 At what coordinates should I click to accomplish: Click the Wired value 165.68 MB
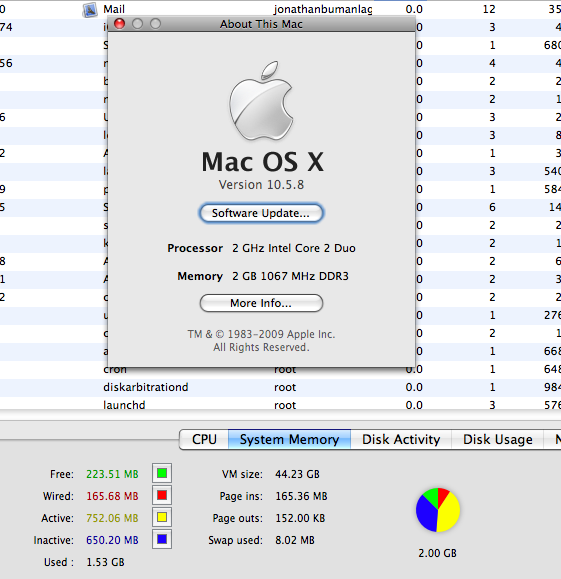112,496
